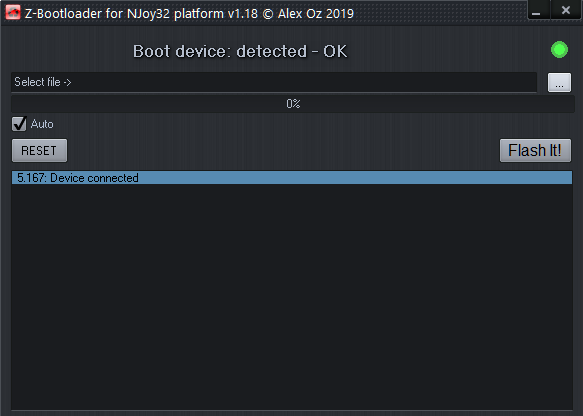Open file browser with the "..." button
583x416 pixels.
(559, 83)
